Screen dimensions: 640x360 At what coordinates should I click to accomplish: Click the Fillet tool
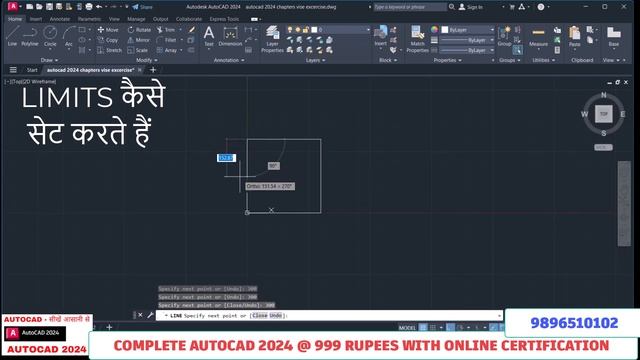pyautogui.click(x=167, y=40)
